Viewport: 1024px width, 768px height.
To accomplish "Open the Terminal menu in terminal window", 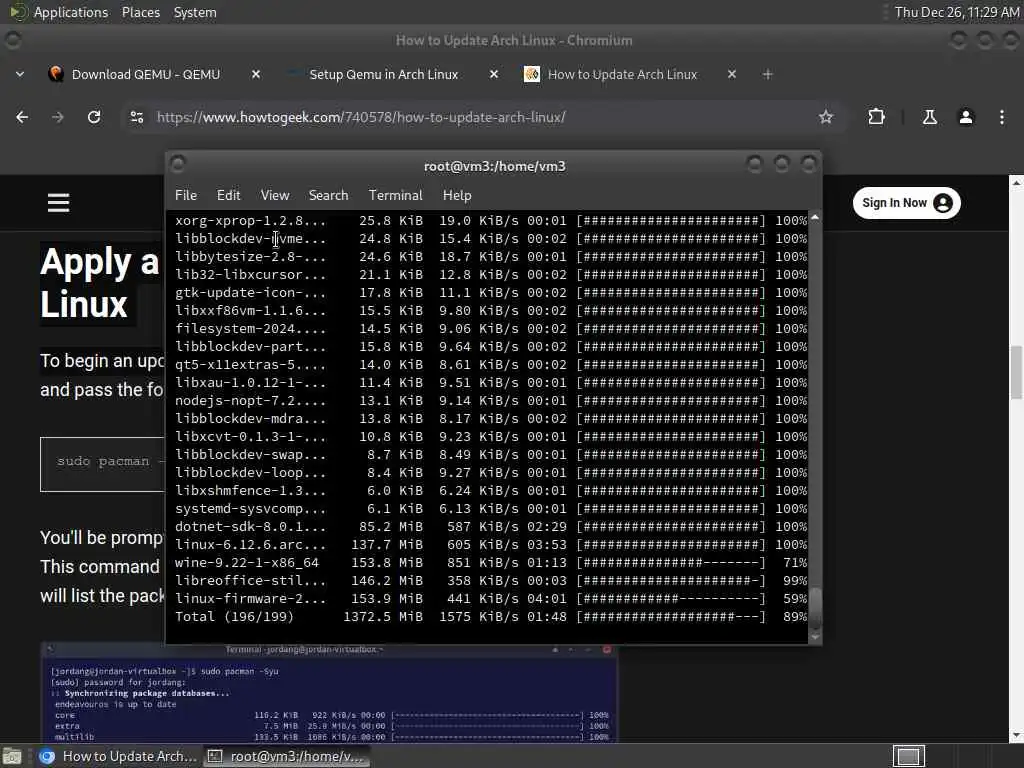I will (396, 195).
